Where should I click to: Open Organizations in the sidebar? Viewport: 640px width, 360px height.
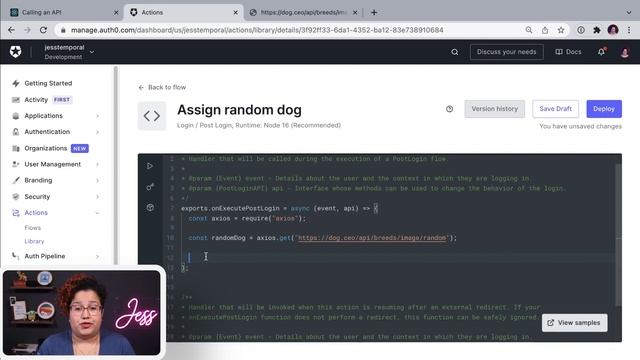click(x=45, y=148)
